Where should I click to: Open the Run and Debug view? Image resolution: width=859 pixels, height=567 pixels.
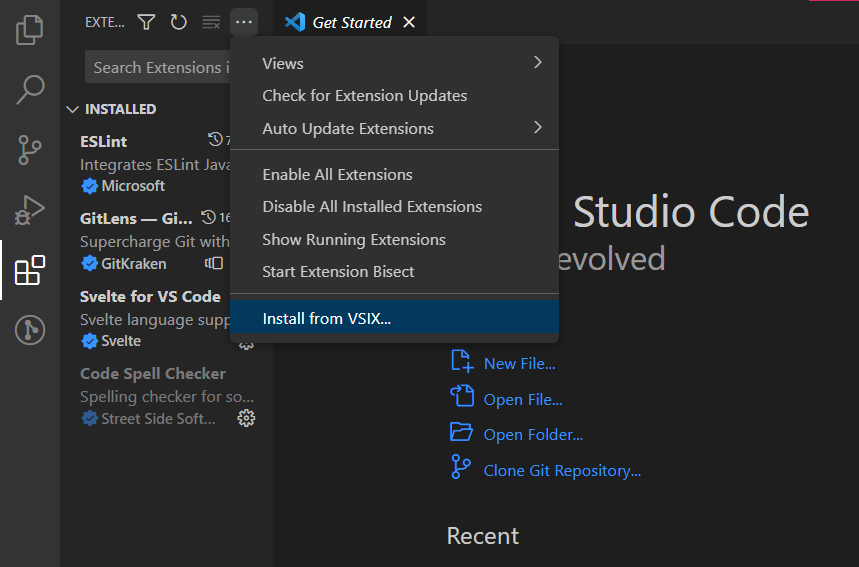[30, 210]
